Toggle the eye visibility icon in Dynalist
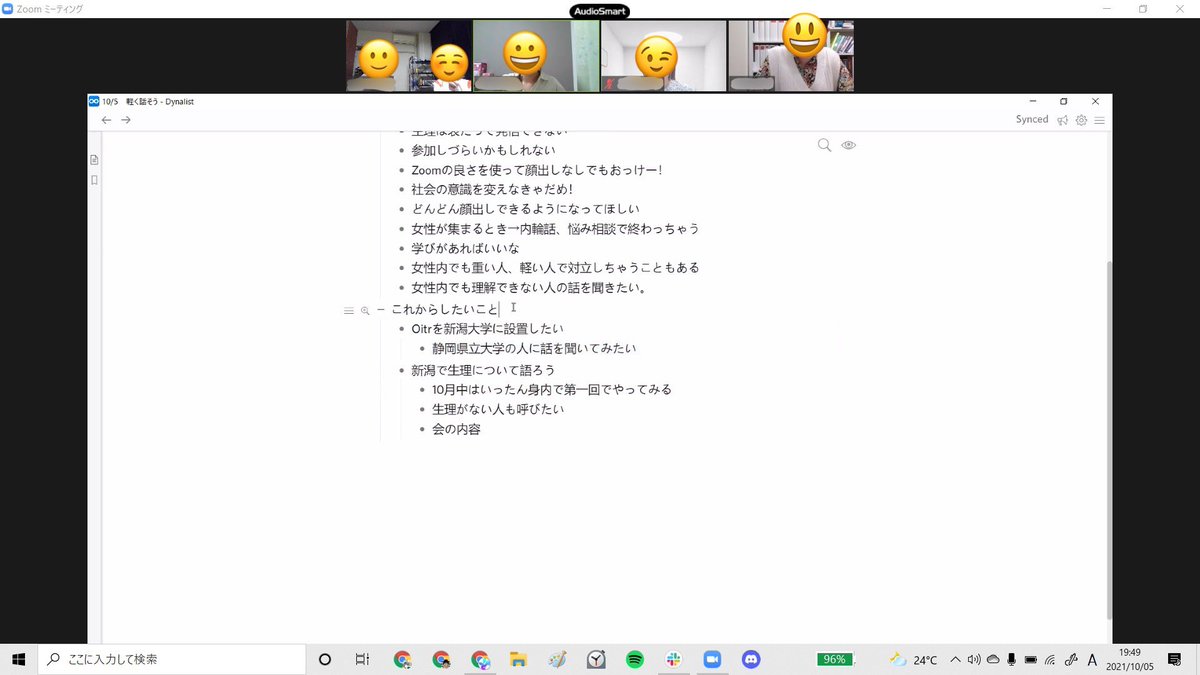This screenshot has height=675, width=1200. pyautogui.click(x=849, y=145)
